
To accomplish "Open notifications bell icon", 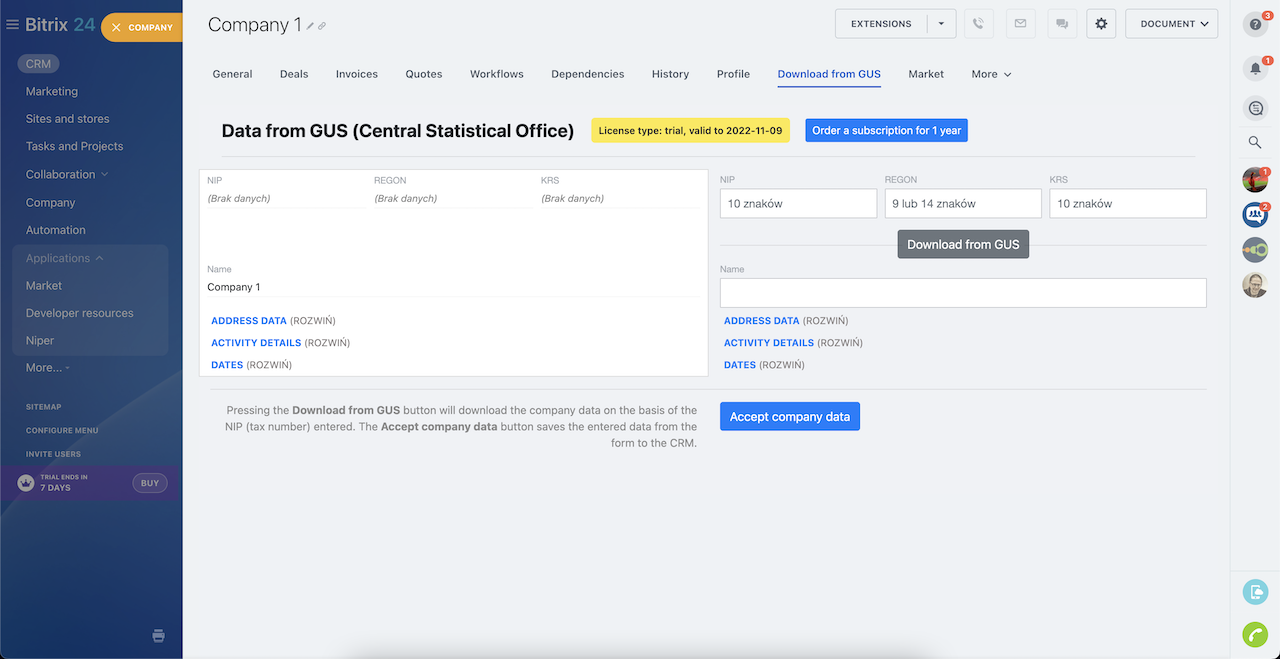I will [1255, 69].
